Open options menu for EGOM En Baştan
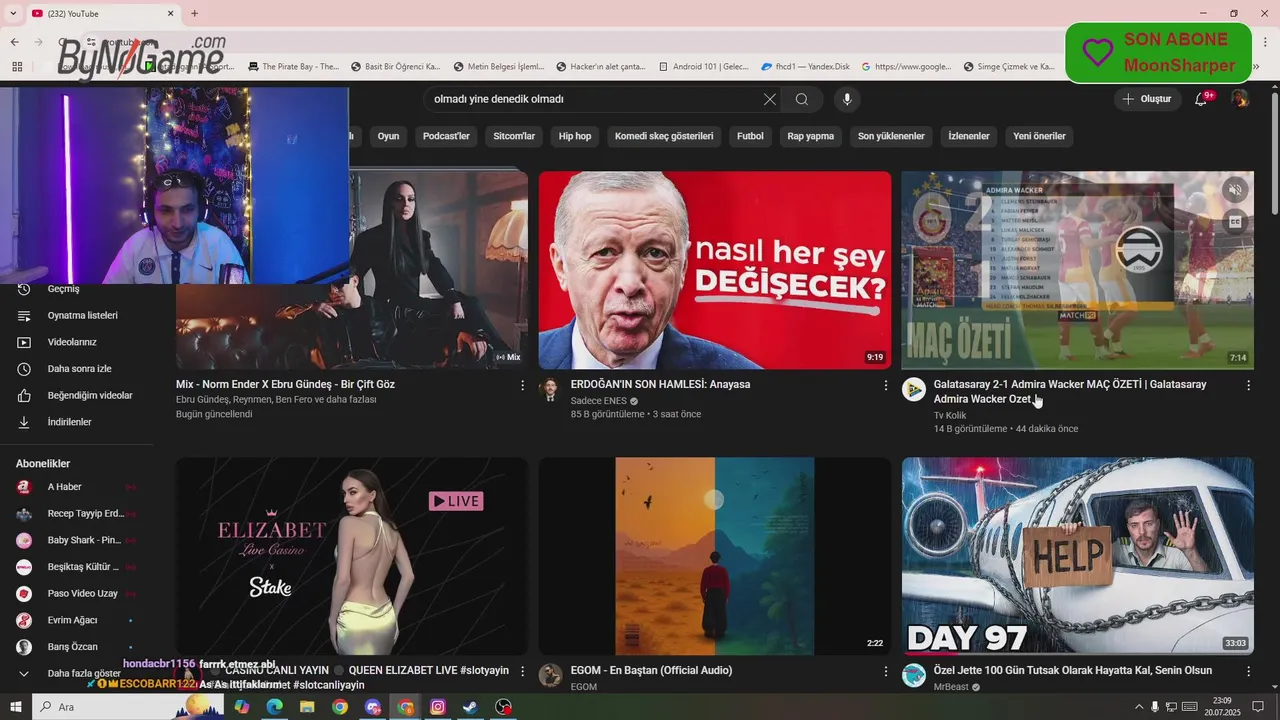 (x=885, y=671)
